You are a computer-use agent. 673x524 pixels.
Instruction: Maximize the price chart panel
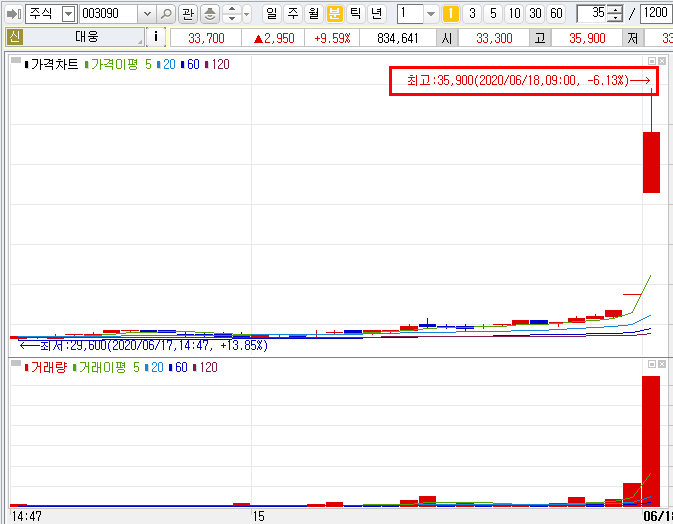pyautogui.click(x=652, y=61)
